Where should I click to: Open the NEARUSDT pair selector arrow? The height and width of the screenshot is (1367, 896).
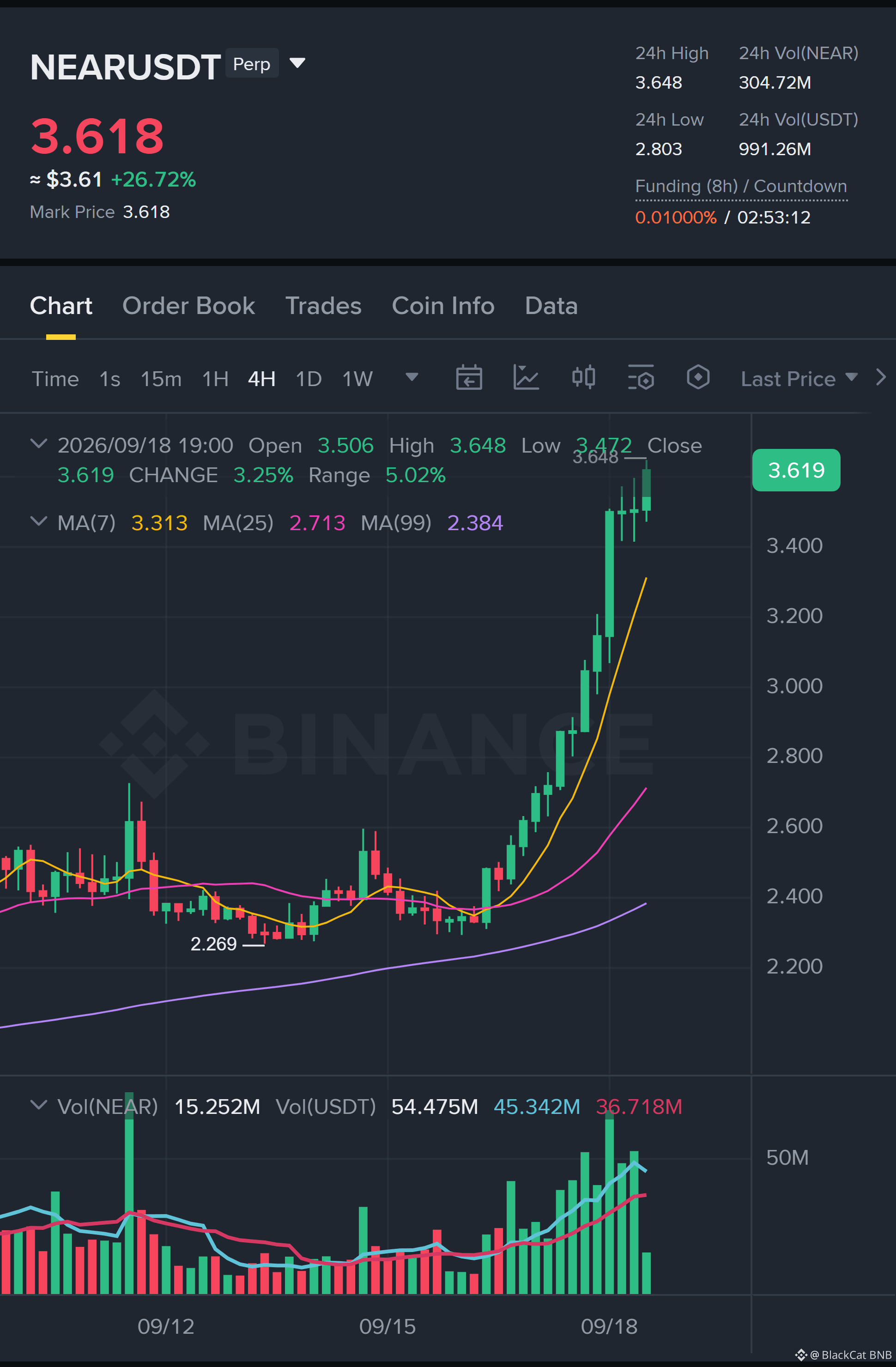pos(297,63)
